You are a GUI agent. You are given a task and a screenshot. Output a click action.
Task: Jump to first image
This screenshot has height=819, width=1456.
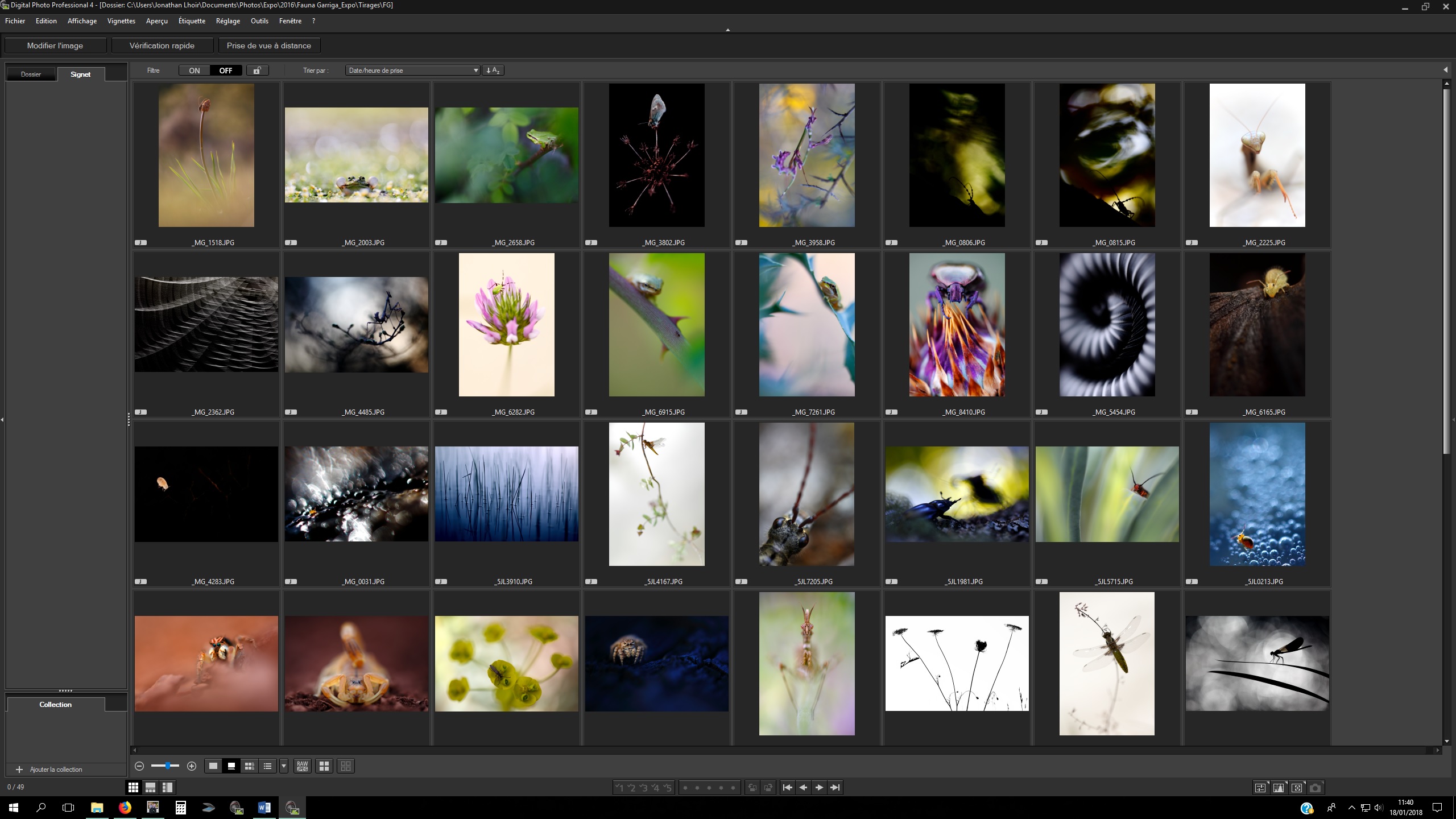coord(788,788)
